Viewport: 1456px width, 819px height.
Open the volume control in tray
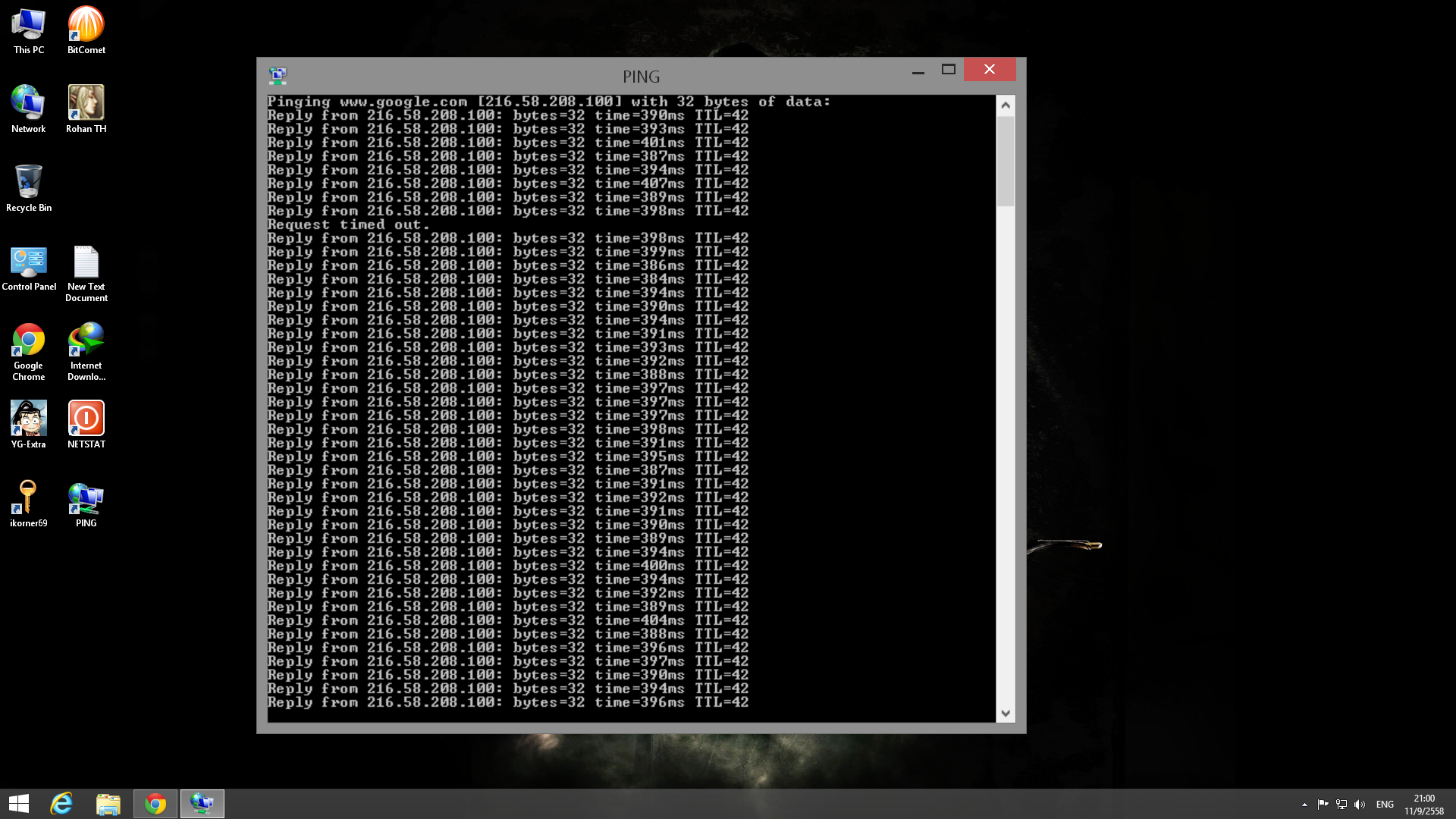[1359, 805]
